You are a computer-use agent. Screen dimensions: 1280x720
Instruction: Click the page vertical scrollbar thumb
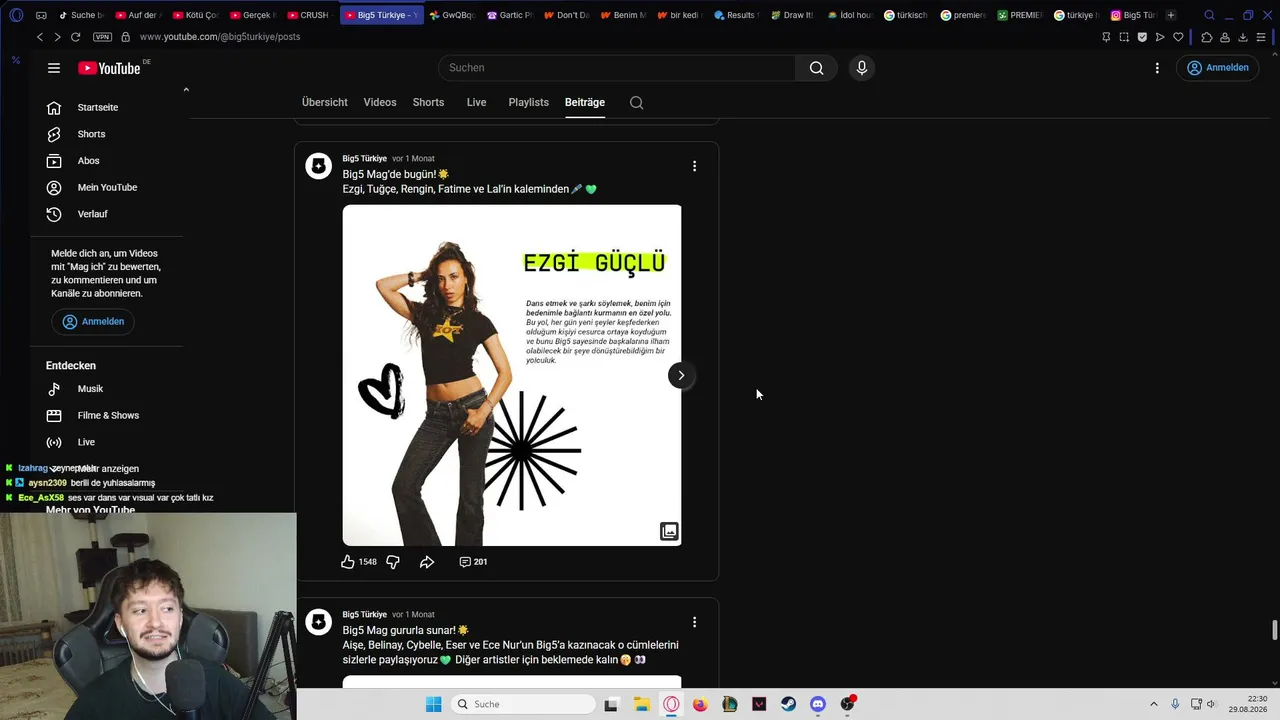1274,631
